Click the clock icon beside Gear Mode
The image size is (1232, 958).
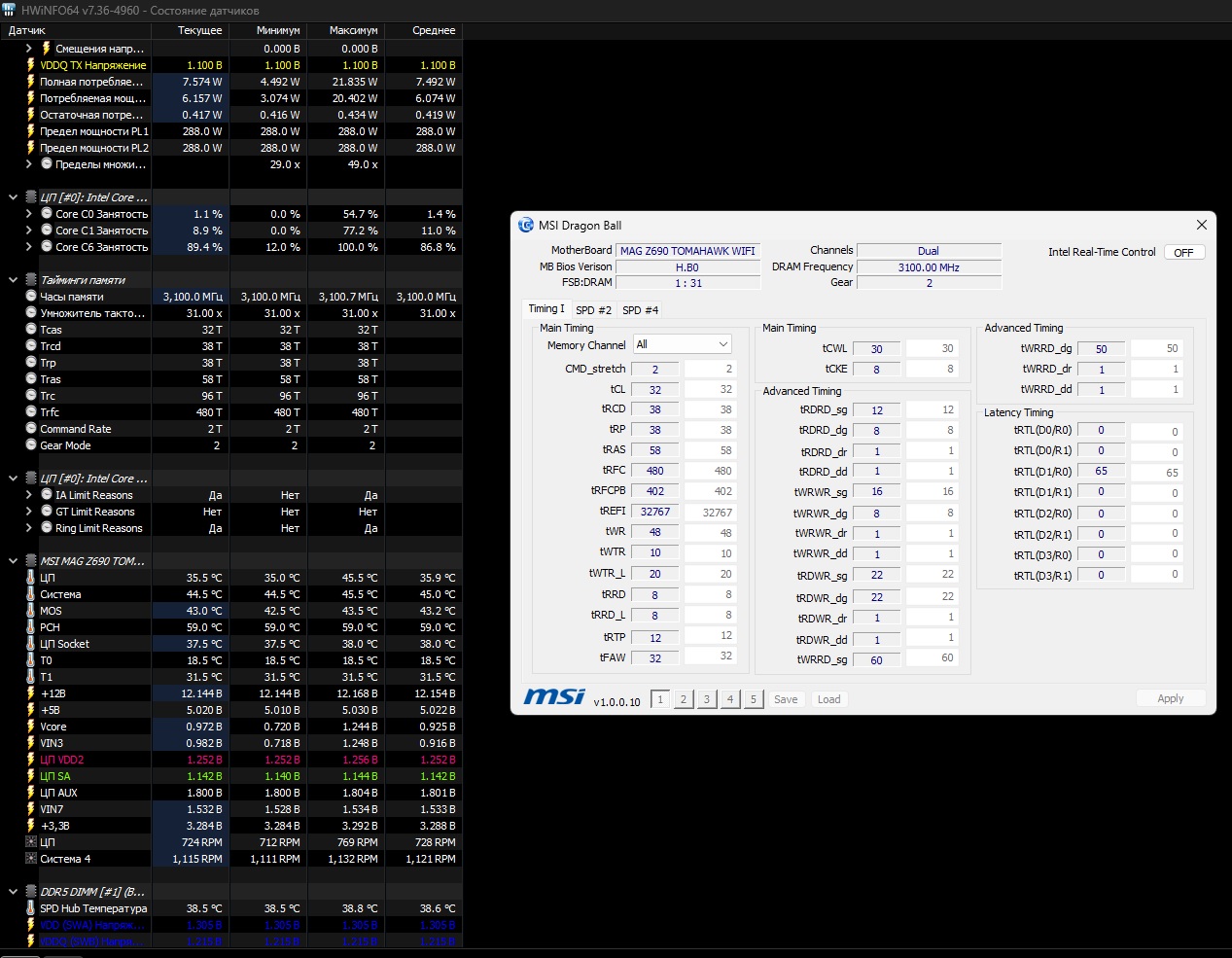31,444
